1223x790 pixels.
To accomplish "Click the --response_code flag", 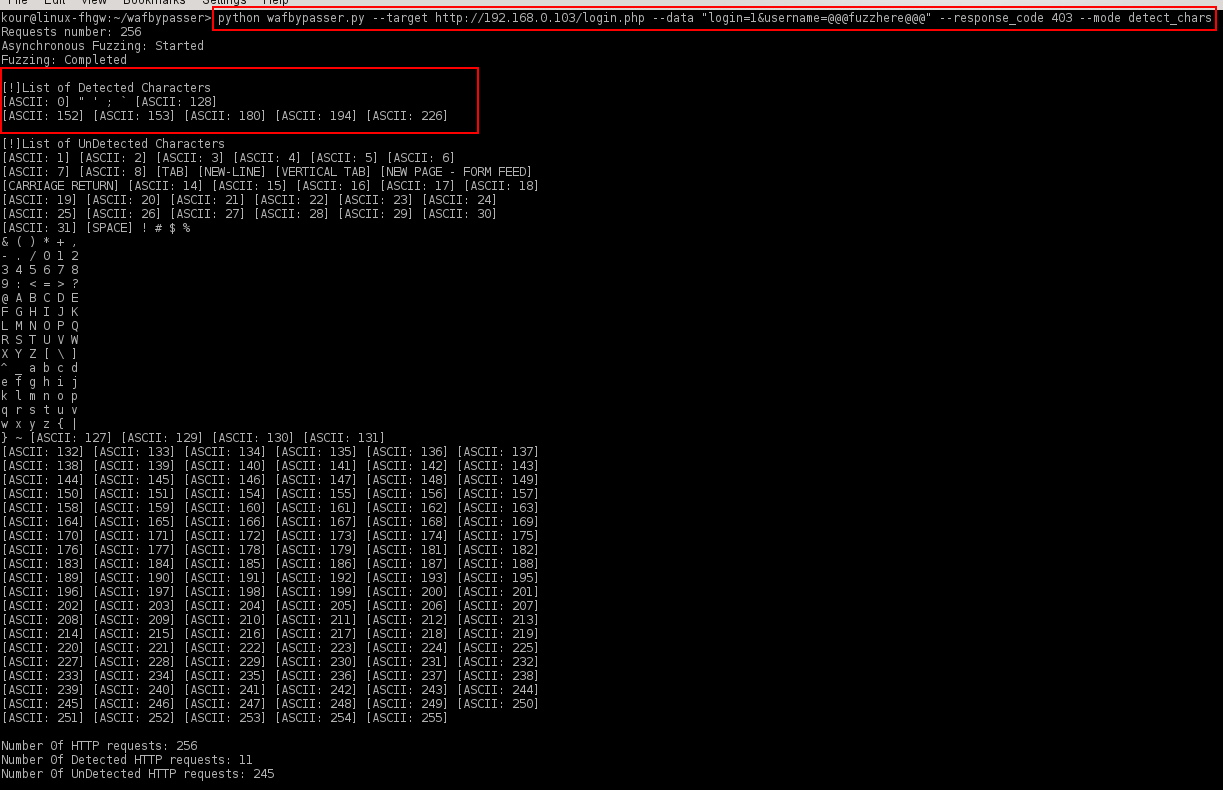I will 992,18.
